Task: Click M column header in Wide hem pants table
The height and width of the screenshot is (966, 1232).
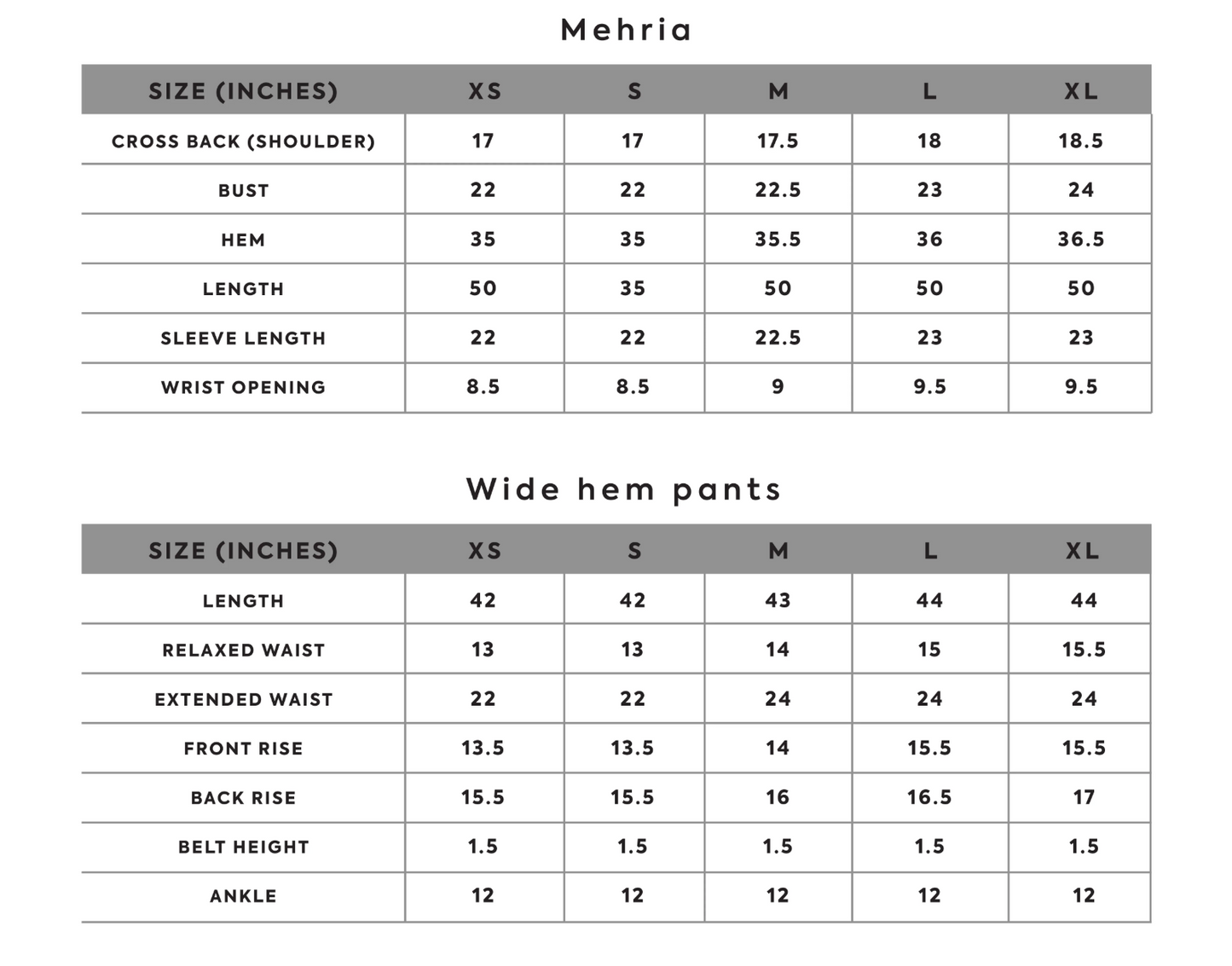Action: click(x=778, y=551)
